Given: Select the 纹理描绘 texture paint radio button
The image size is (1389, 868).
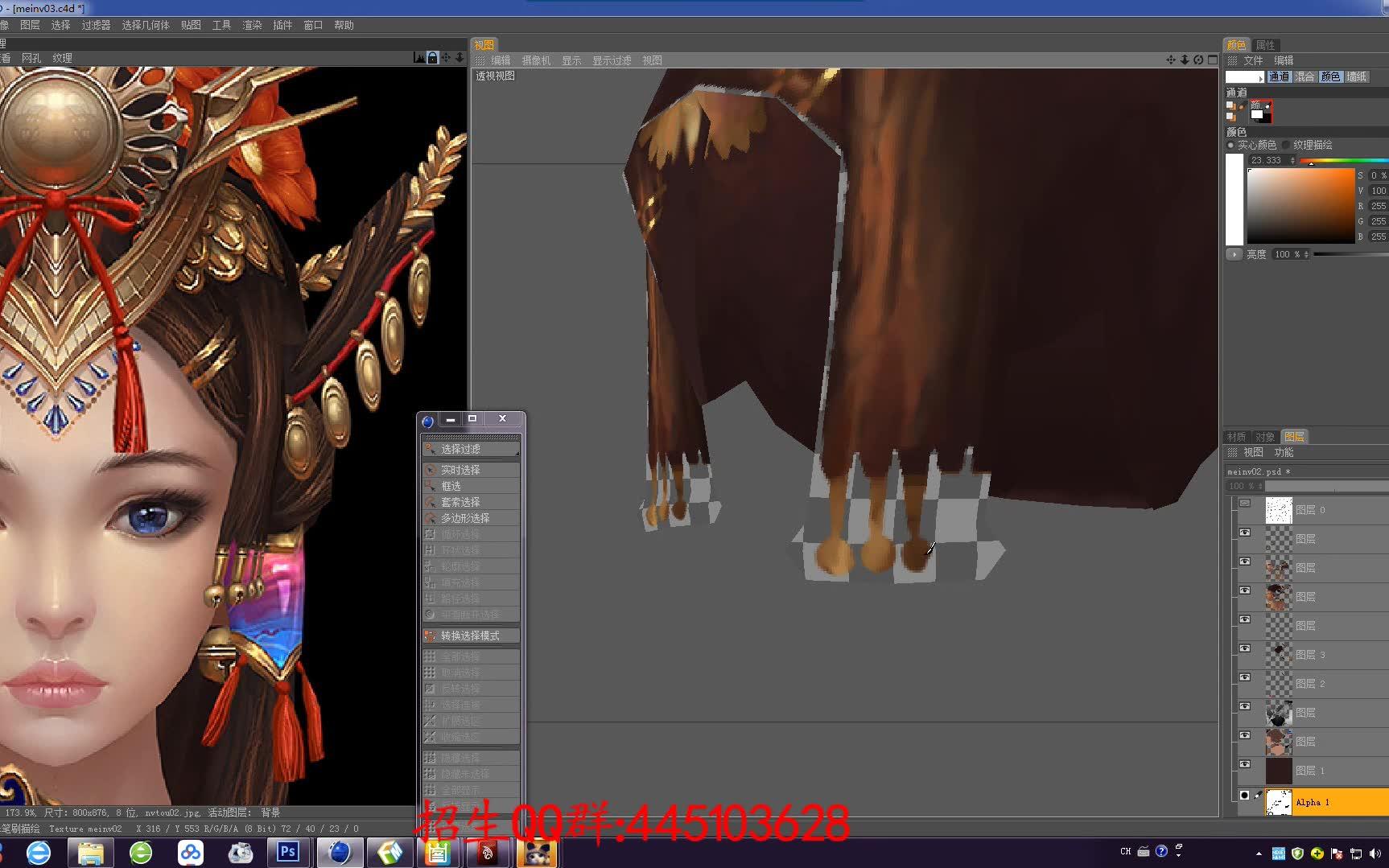Looking at the screenshot, I should click(1286, 145).
